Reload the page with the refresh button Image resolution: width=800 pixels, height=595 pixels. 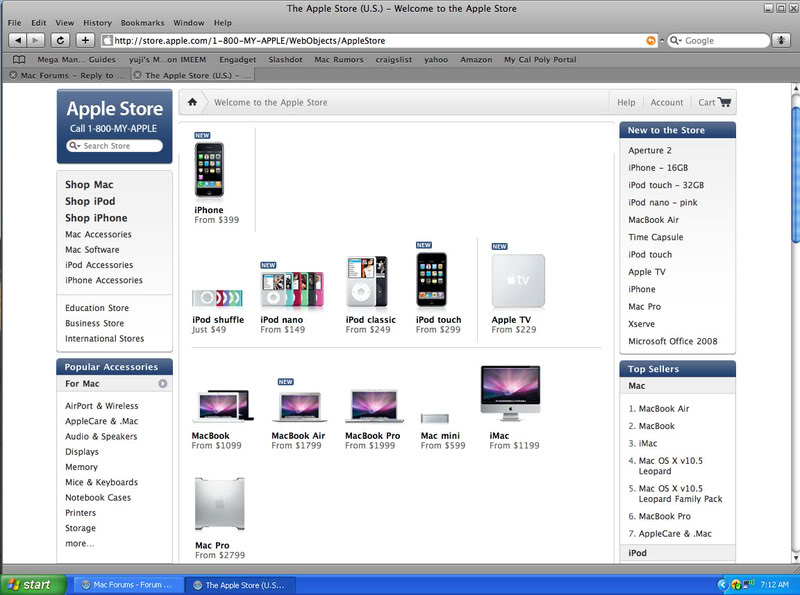60,40
